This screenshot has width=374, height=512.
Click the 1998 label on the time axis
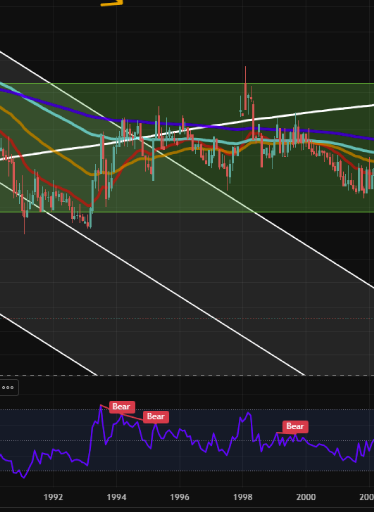click(x=243, y=497)
